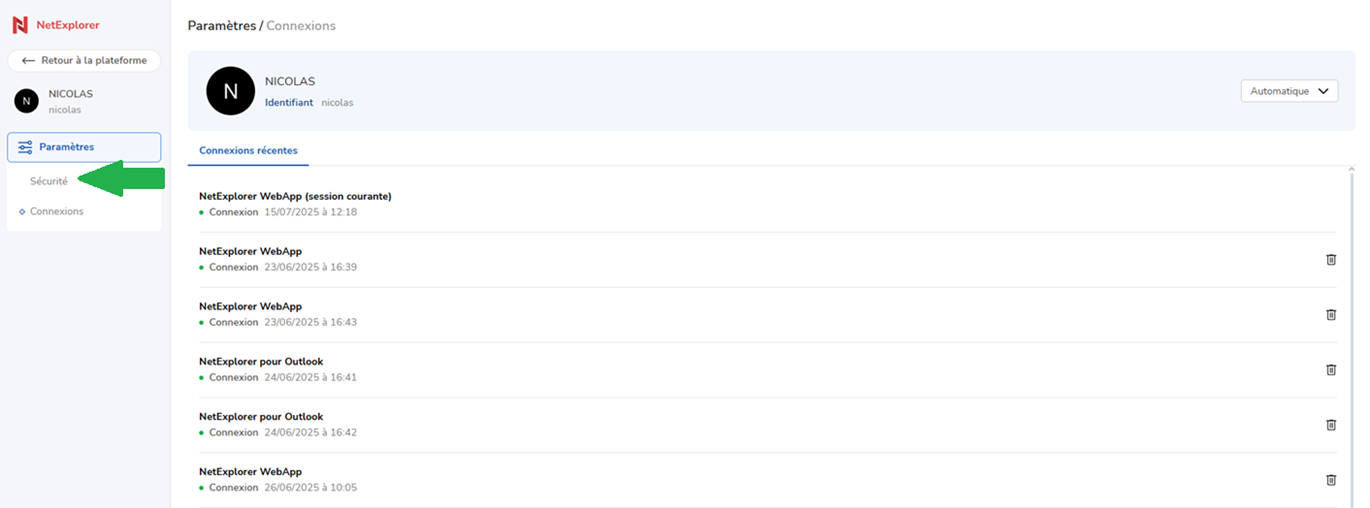The width and height of the screenshot is (1370, 508).
Task: Click the sidebar N user avatar
Action: coord(27,101)
